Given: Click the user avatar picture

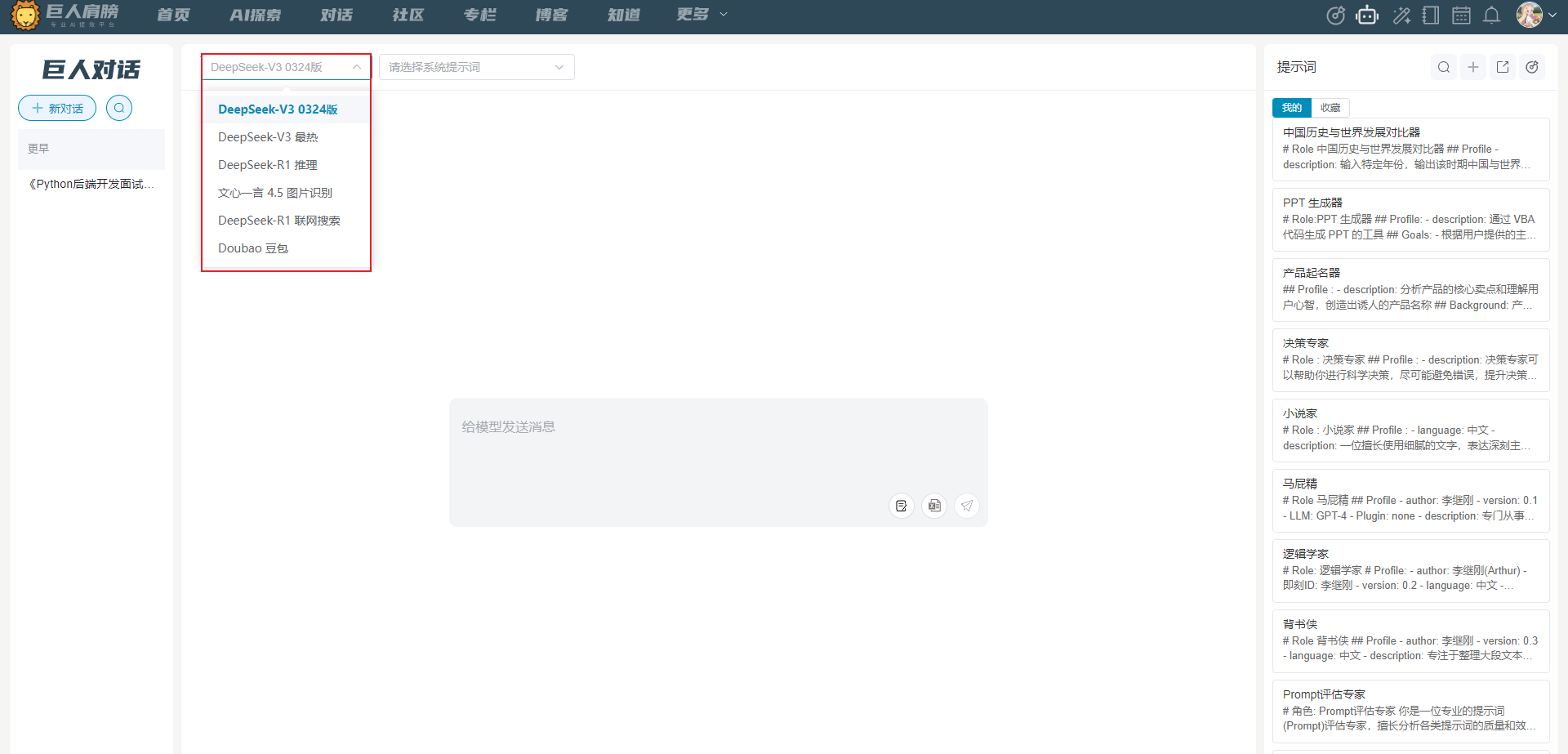Looking at the screenshot, I should (x=1529, y=15).
